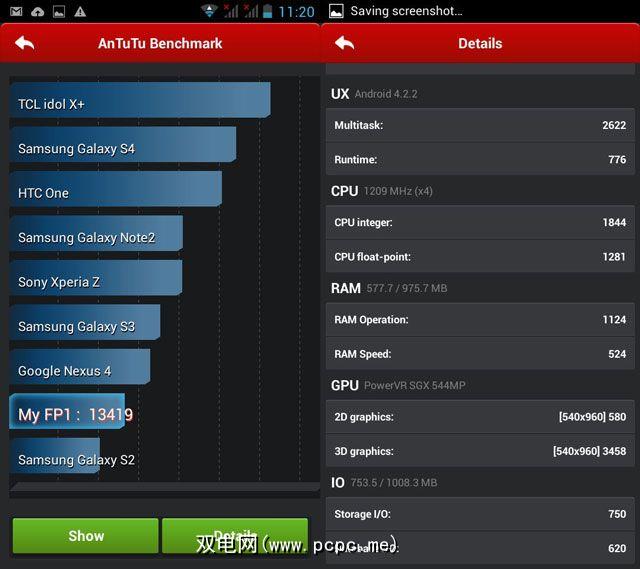
Task: Select the My FP1 13419 score bar
Action: tap(67, 411)
